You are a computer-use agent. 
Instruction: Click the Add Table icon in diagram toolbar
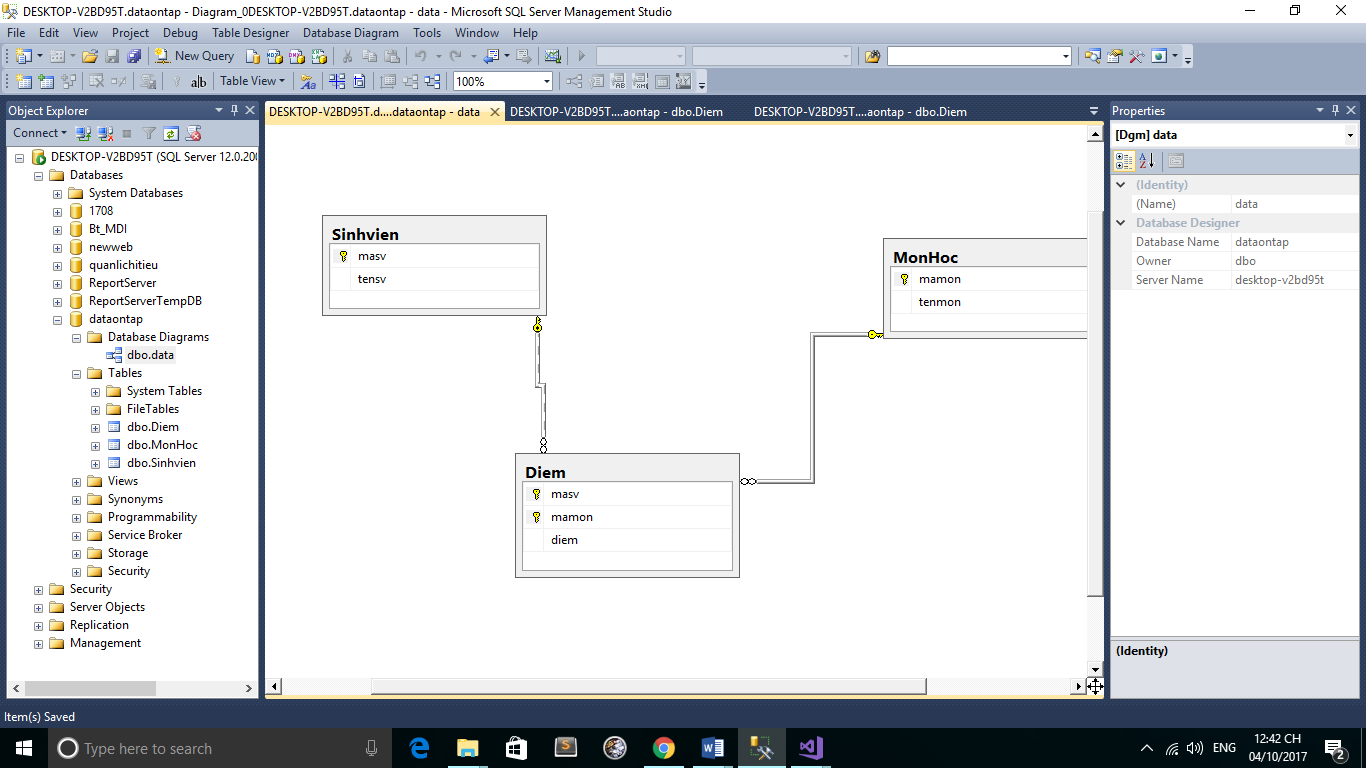(47, 82)
